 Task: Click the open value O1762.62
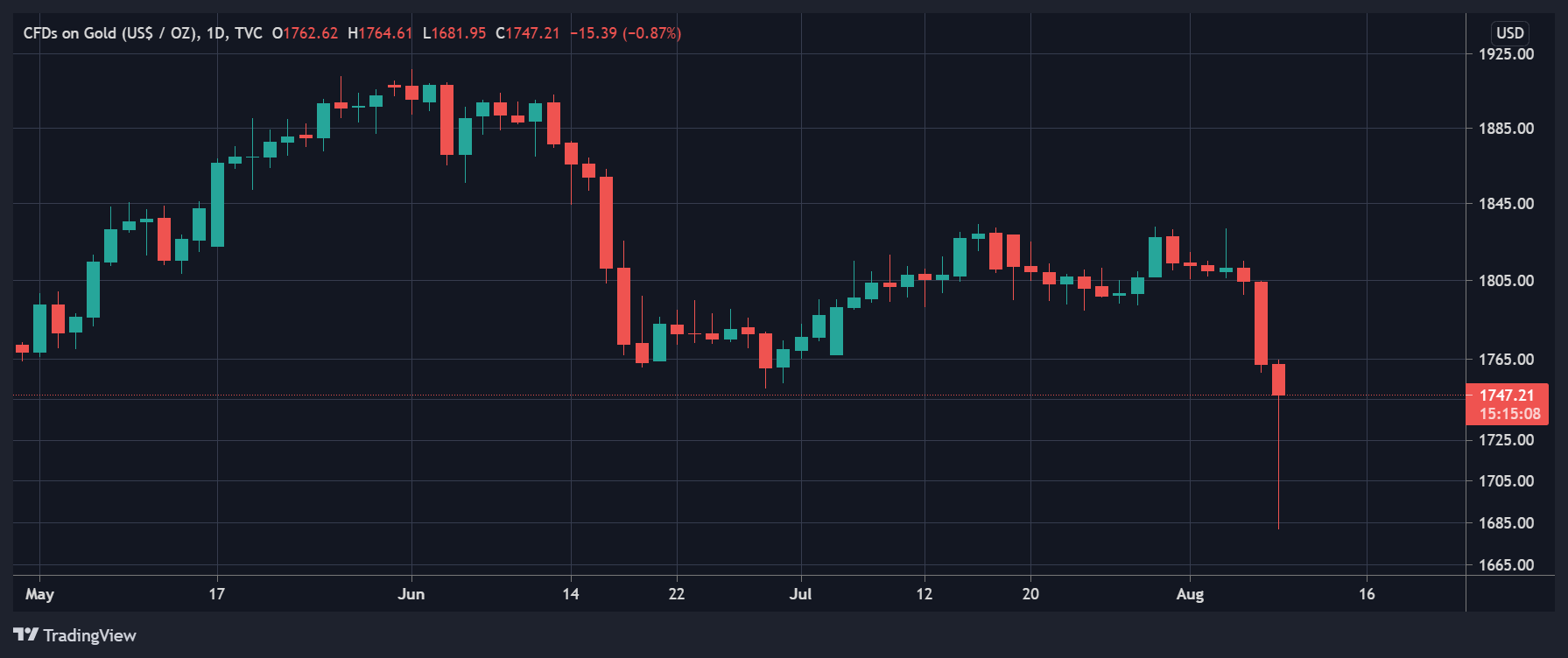click(305, 33)
